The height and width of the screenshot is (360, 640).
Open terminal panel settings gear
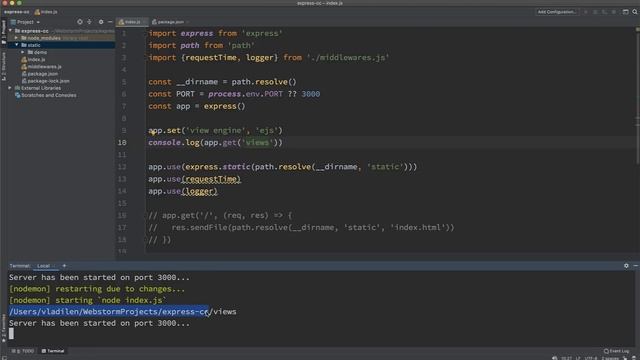point(626,266)
